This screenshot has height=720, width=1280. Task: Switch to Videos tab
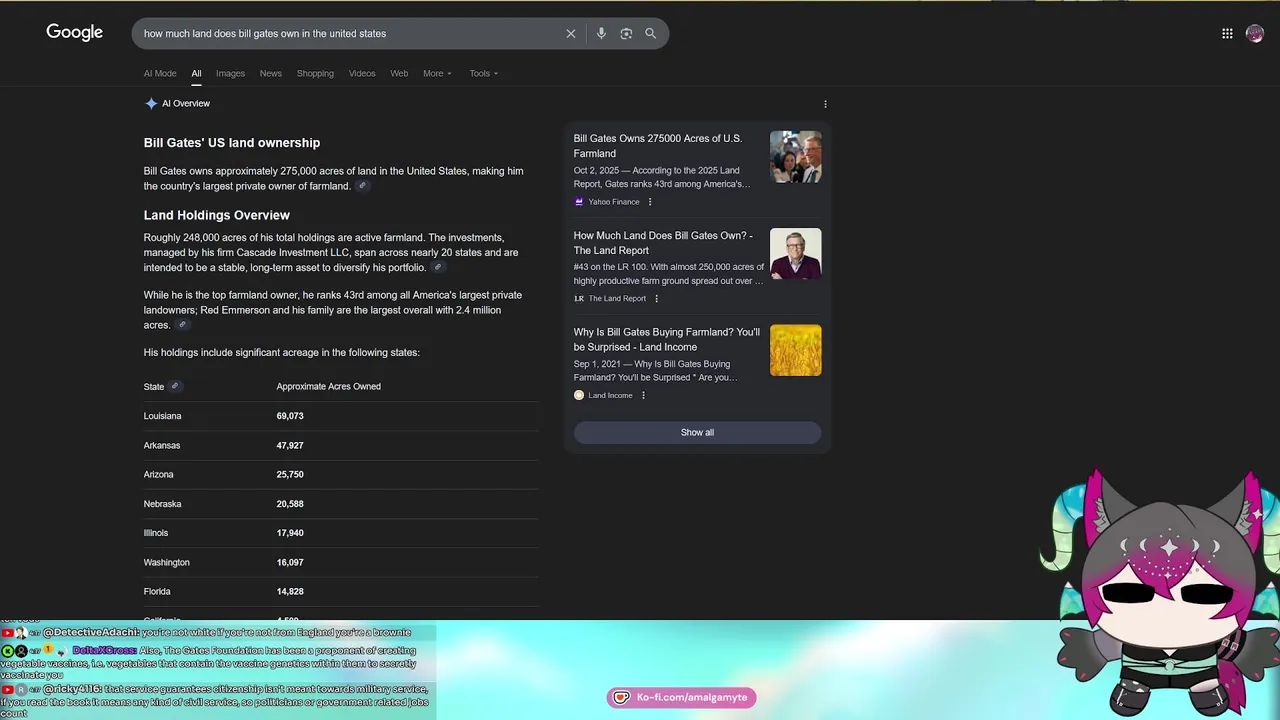click(x=362, y=73)
